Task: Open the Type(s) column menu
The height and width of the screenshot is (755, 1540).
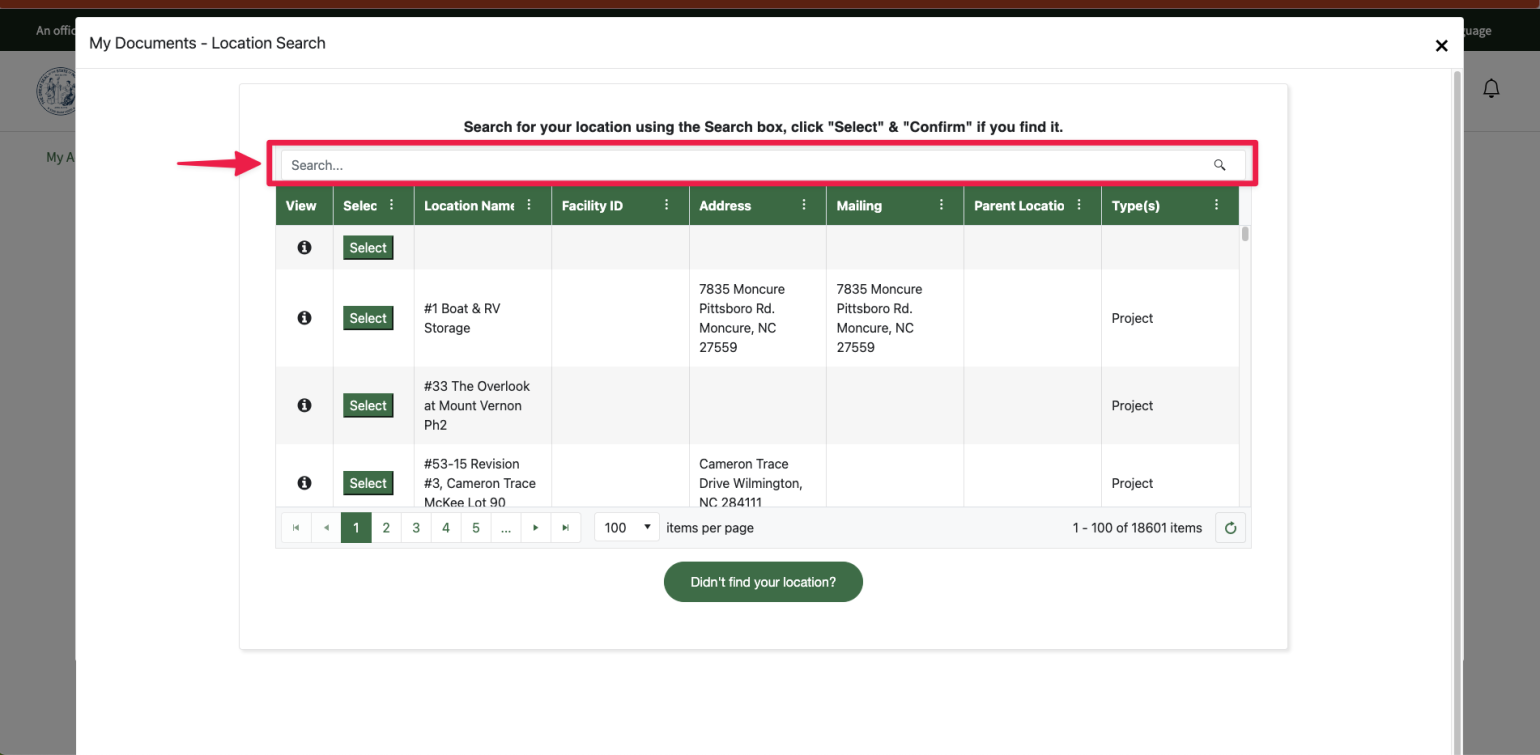Action: tap(1216, 205)
